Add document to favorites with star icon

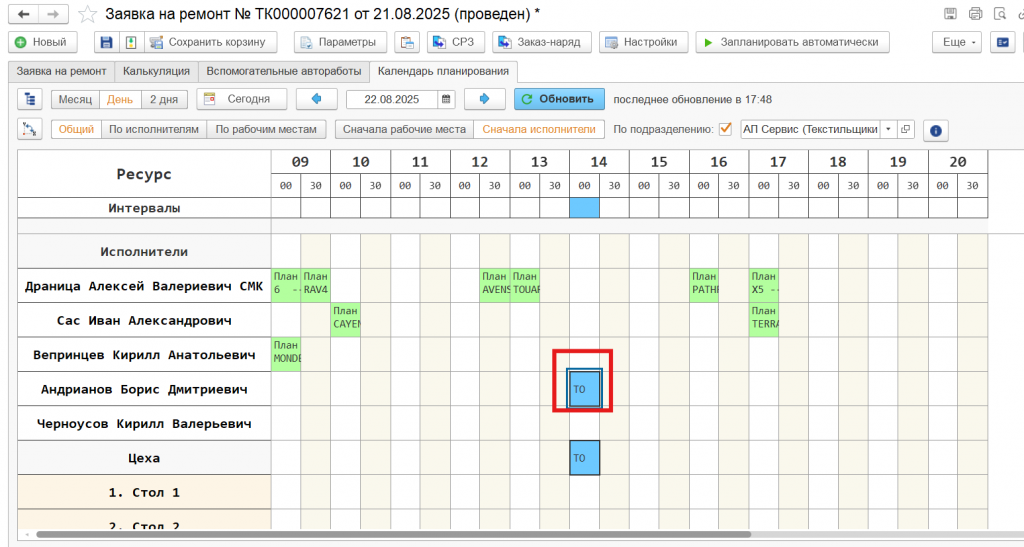click(88, 15)
